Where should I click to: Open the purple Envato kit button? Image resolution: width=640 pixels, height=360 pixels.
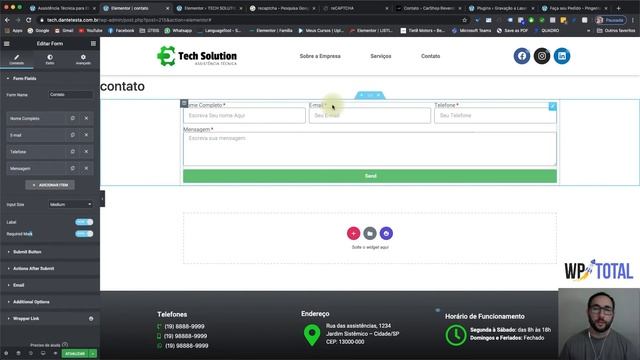(x=386, y=233)
